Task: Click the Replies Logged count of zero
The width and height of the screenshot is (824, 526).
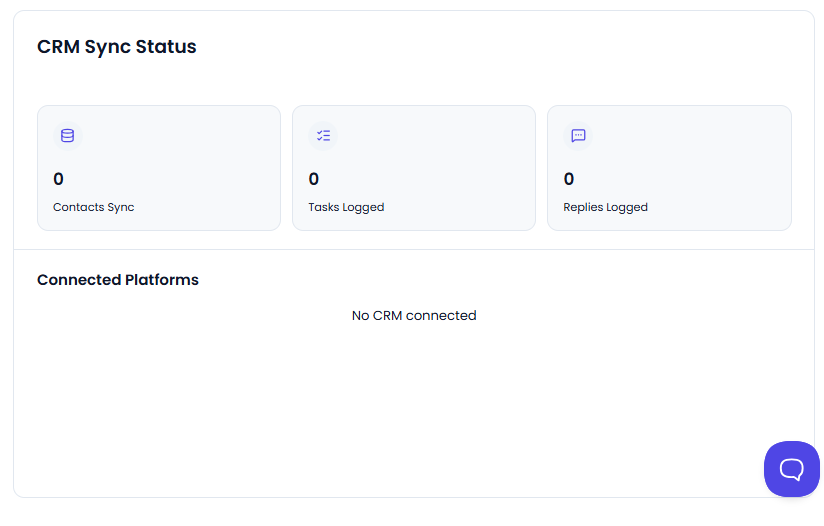Action: pyautogui.click(x=569, y=179)
